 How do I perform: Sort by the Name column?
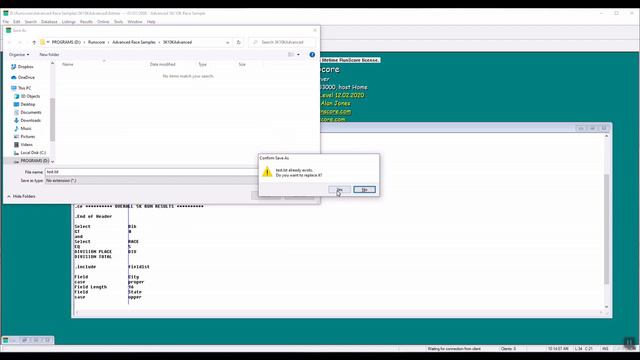[68, 64]
